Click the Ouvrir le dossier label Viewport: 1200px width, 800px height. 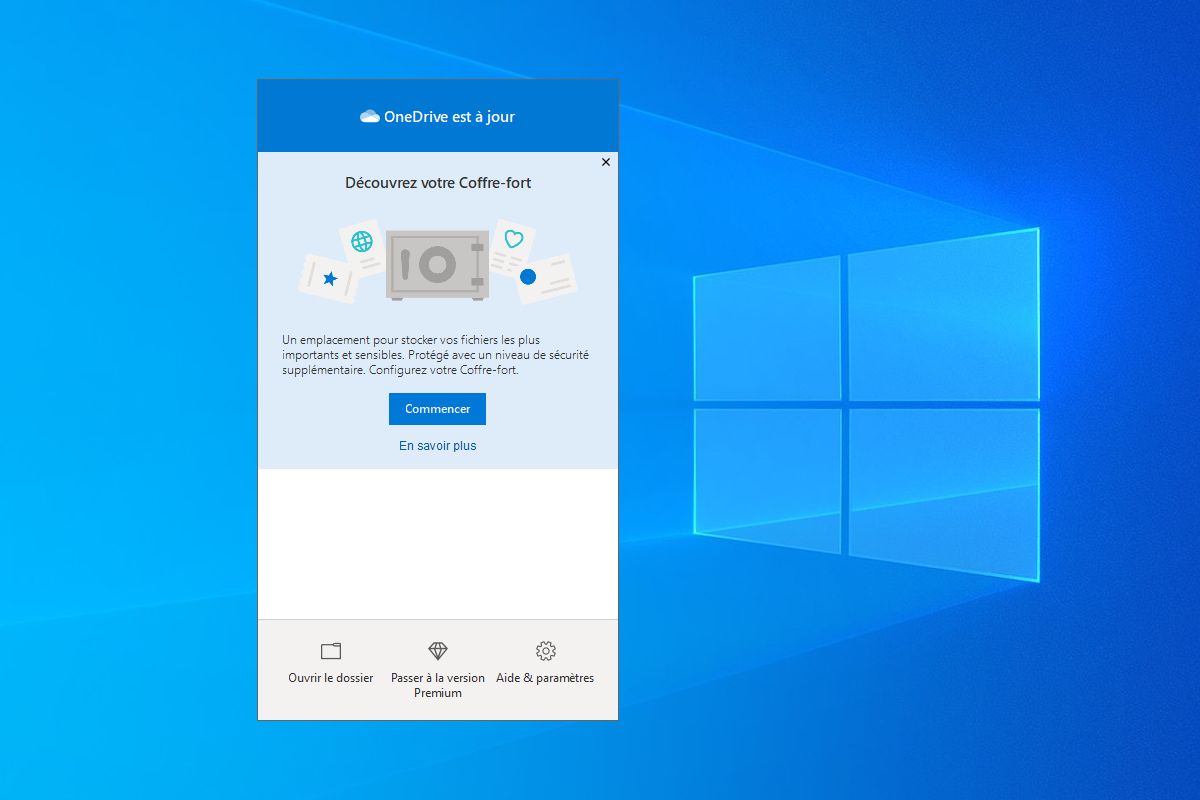(331, 678)
